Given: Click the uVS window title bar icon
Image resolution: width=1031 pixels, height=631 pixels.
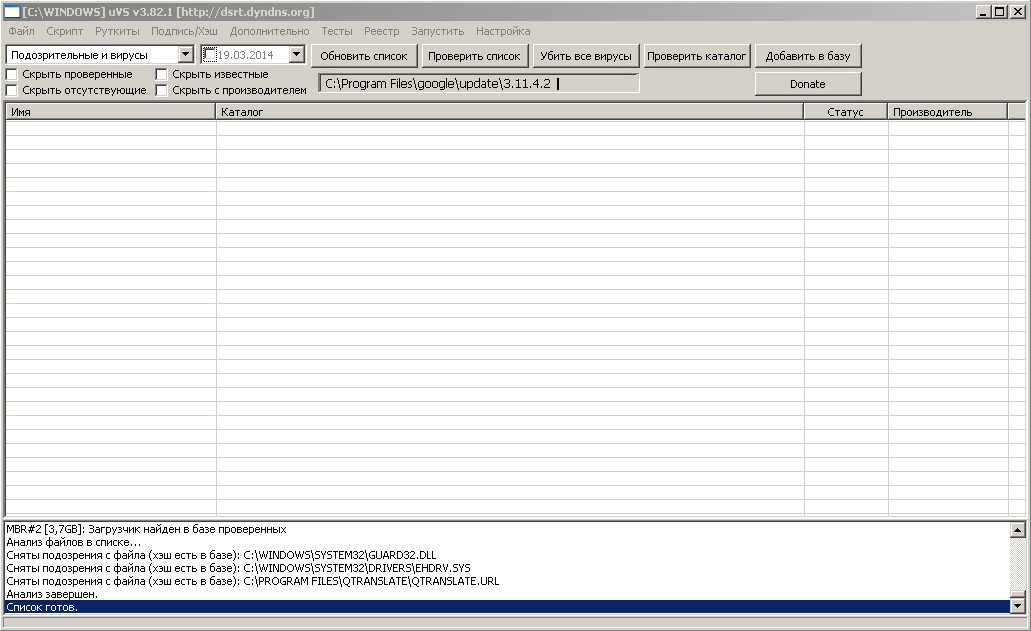Looking at the screenshot, I should tap(11, 11).
